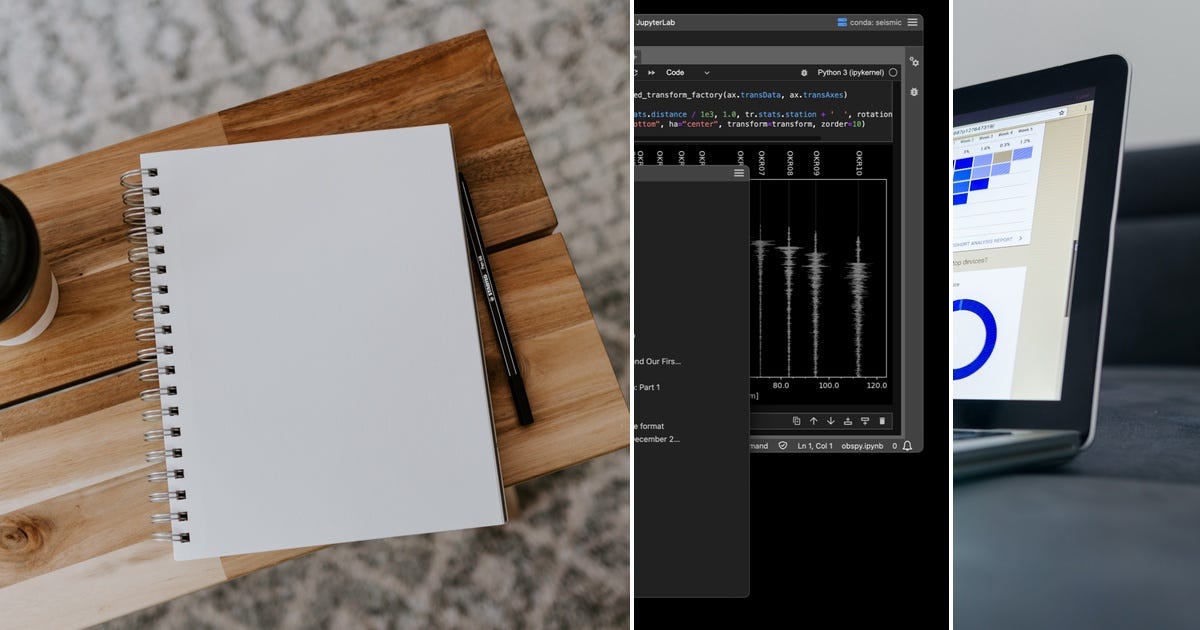Insert a new cell above via toolbar icon
Screen dimensions: 1200x630
click(848, 421)
